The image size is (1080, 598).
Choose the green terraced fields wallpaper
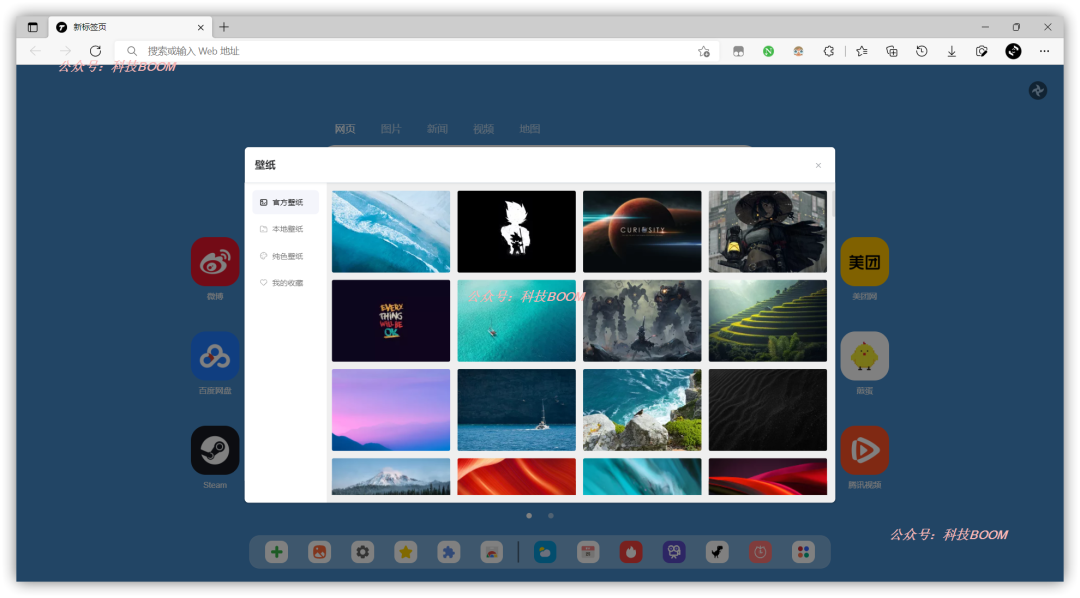[767, 320]
